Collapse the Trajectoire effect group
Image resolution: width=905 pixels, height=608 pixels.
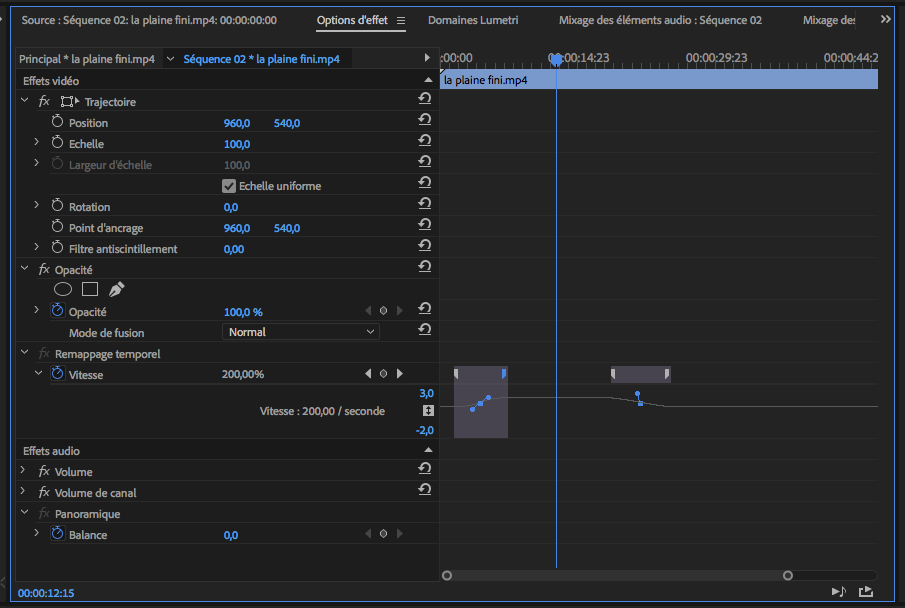tap(24, 100)
